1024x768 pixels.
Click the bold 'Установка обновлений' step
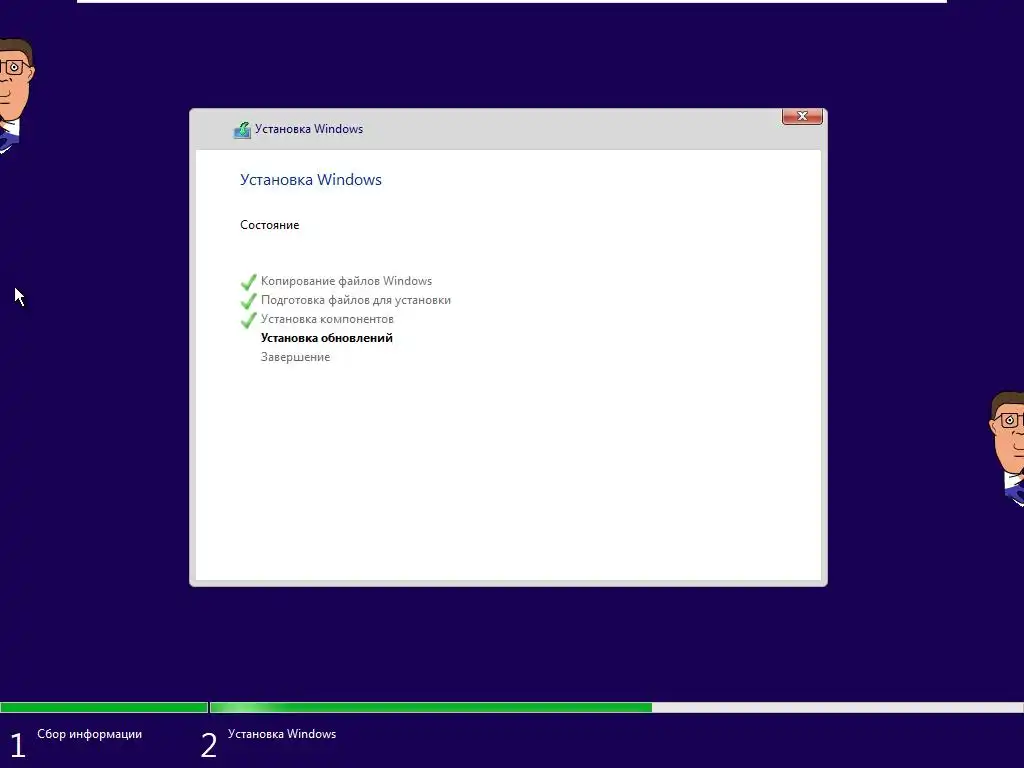coord(327,338)
